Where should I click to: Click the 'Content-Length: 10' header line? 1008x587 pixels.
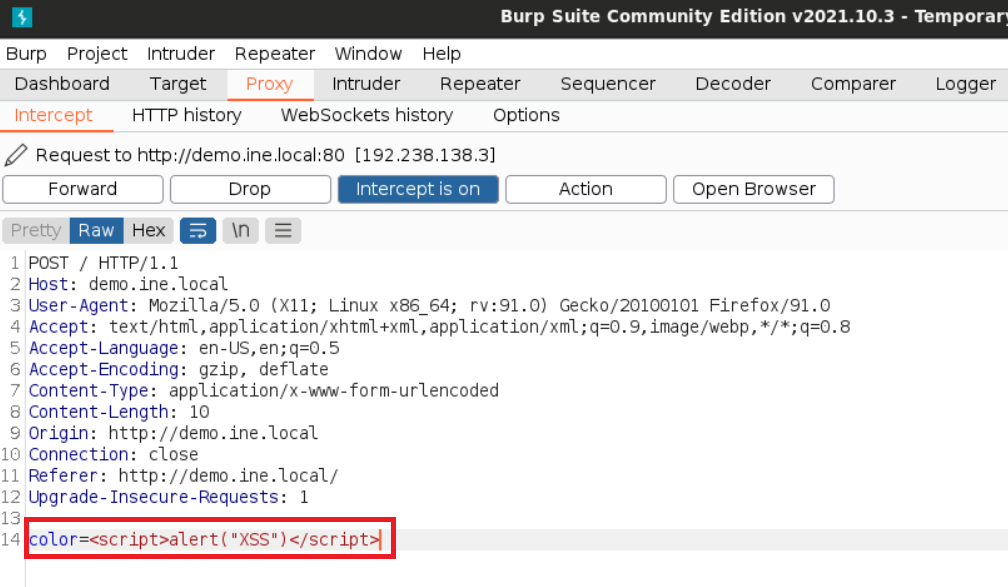pyautogui.click(x=119, y=411)
